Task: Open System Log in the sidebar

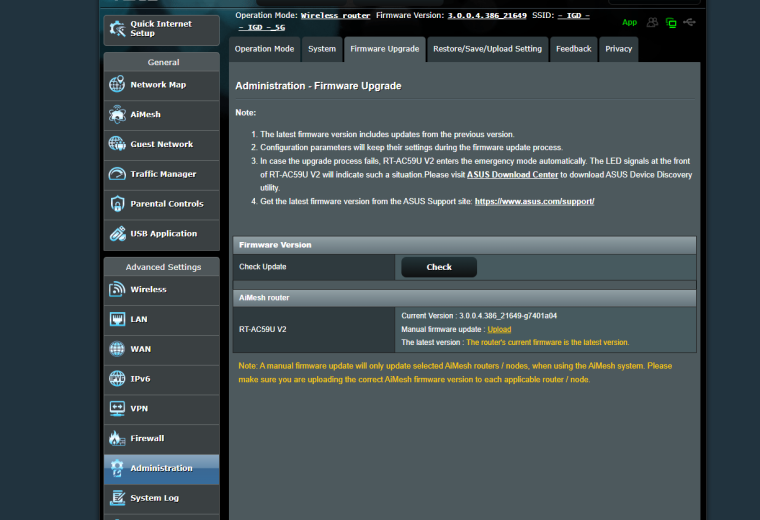Action: (x=161, y=498)
